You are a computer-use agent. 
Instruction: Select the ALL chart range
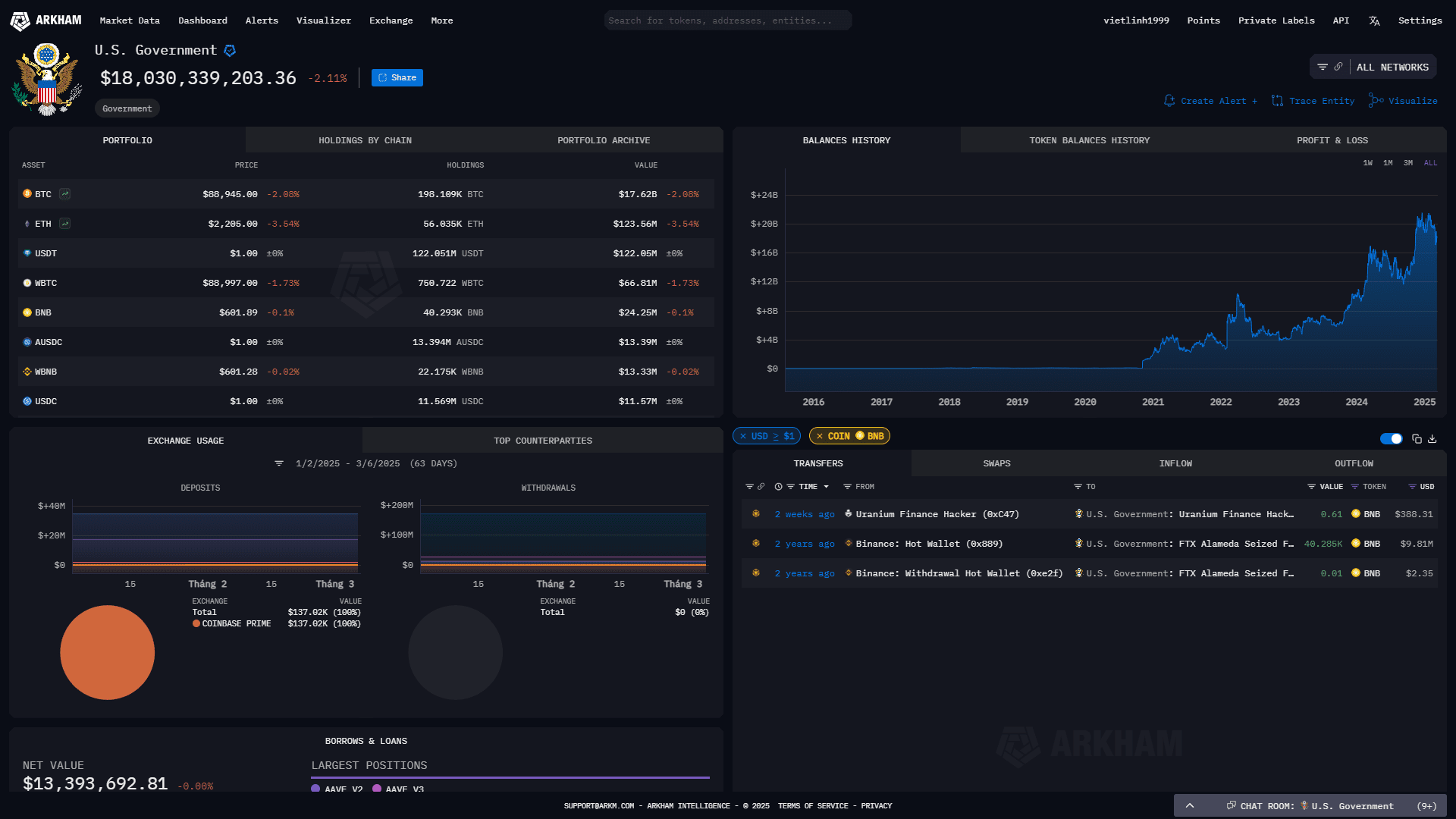click(1431, 163)
